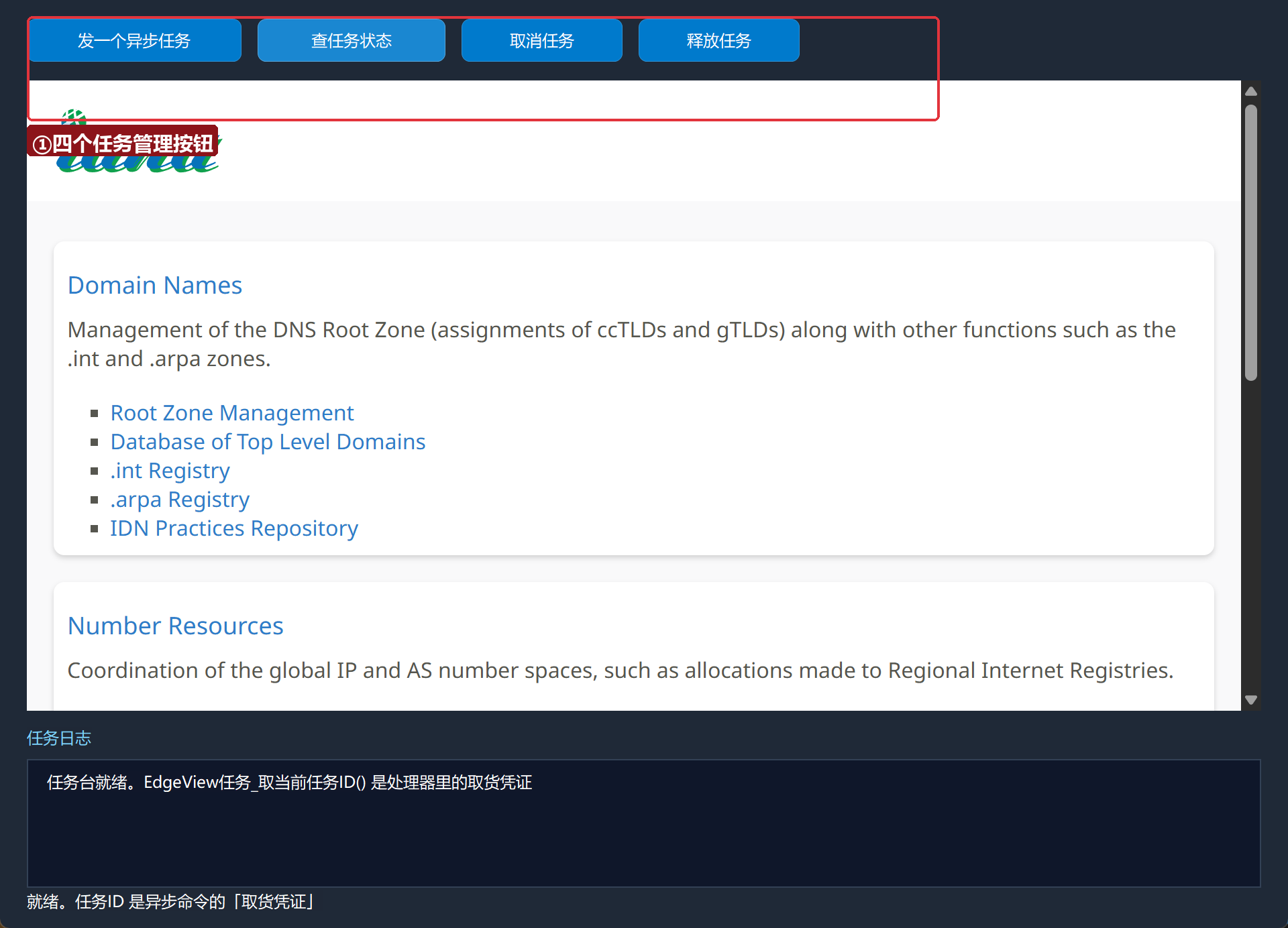The image size is (1288, 928).
Task: Open IDN Practices Repository link
Action: 234,528
